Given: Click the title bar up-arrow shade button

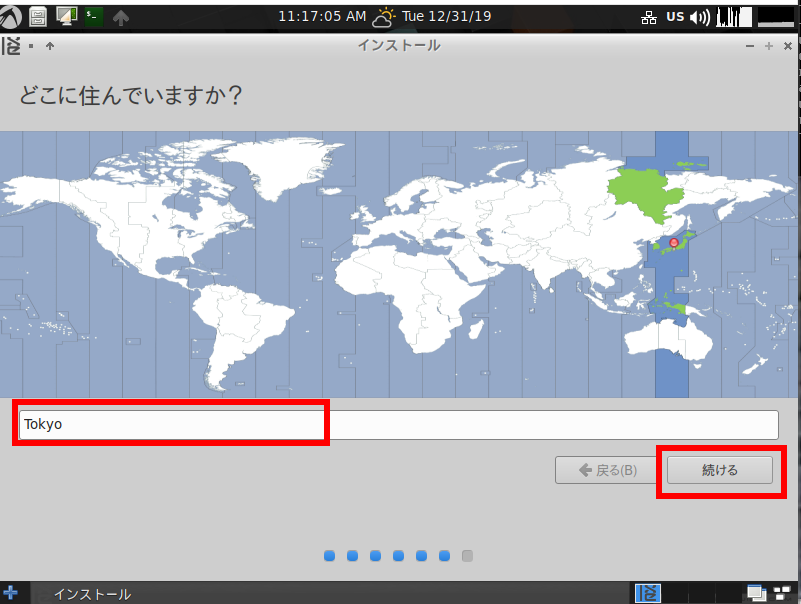Looking at the screenshot, I should click(50, 46).
